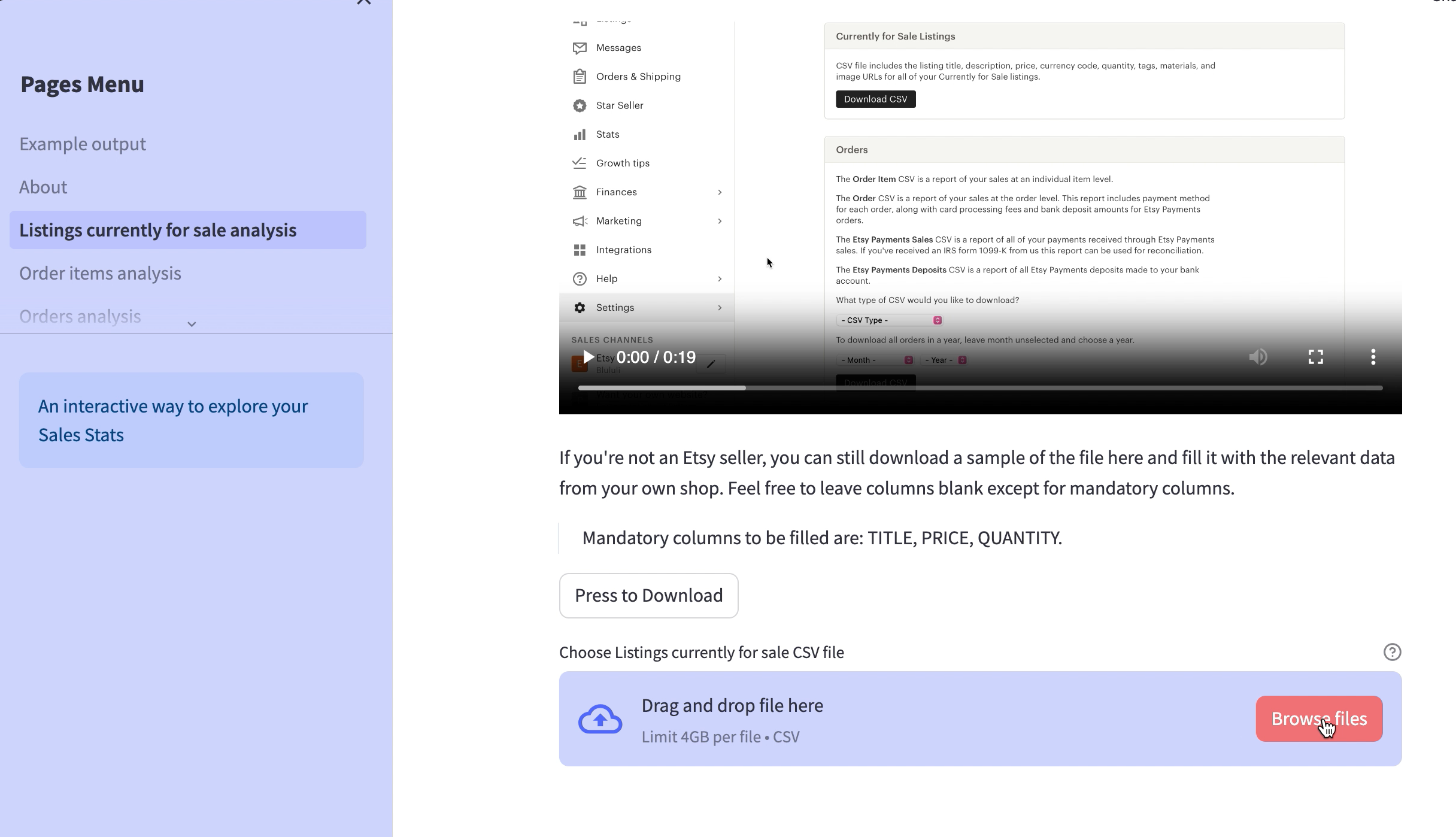The width and height of the screenshot is (1456, 837).
Task: Click the Integrations label
Action: 623,250
